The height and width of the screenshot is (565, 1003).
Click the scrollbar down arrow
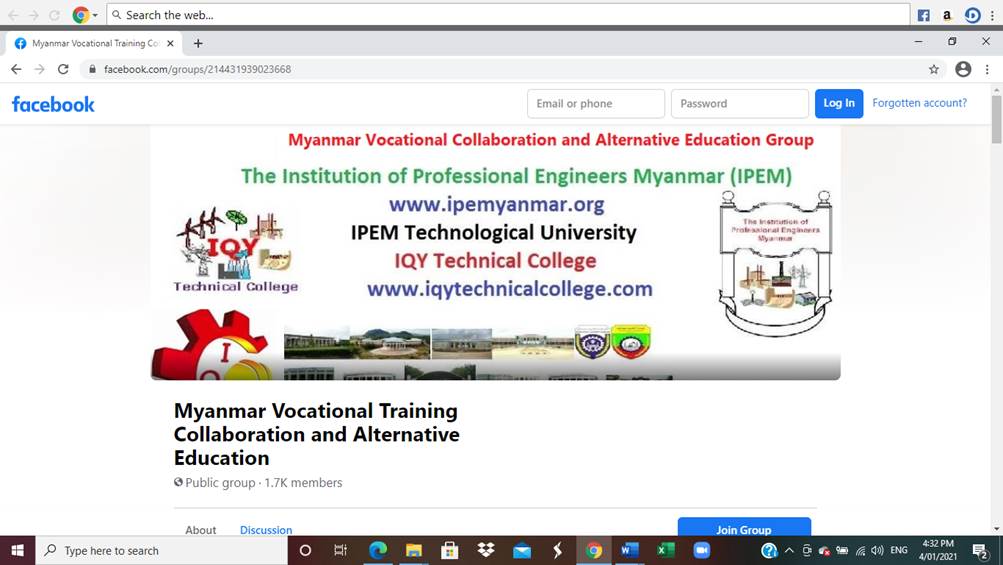pyautogui.click(x=997, y=529)
